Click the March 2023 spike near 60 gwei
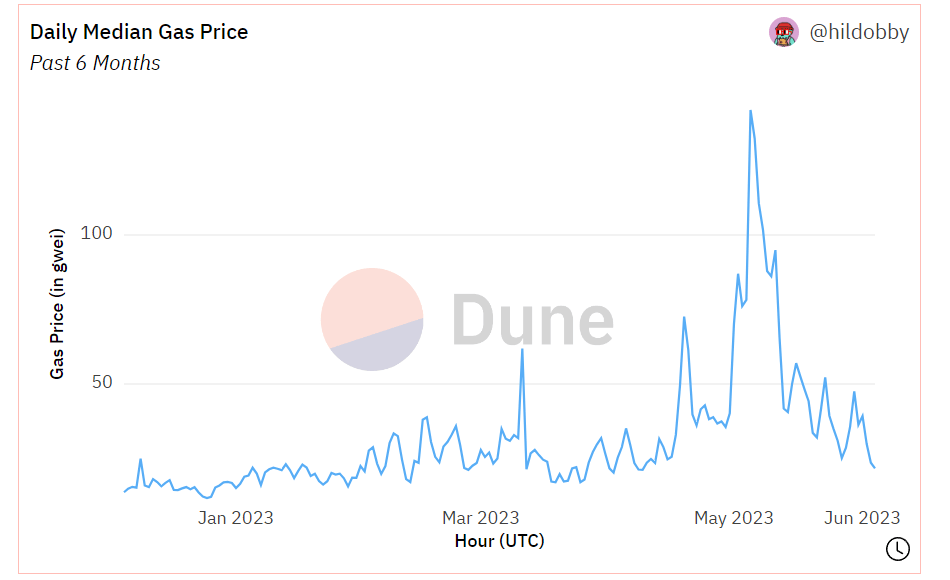The width and height of the screenshot is (950, 580). point(522,349)
